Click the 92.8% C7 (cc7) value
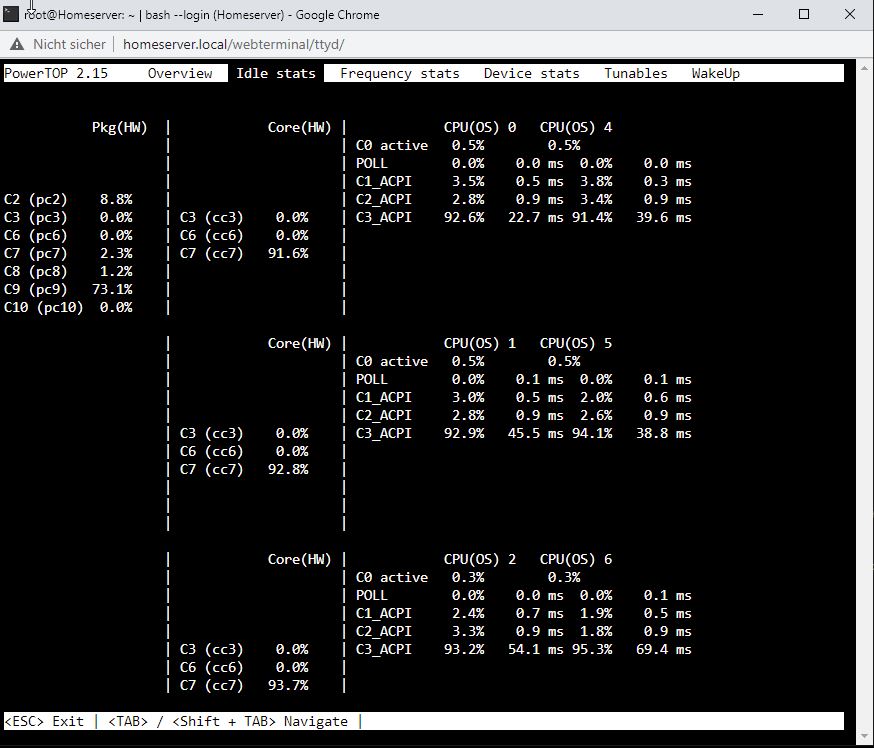The image size is (874, 748). (288, 469)
